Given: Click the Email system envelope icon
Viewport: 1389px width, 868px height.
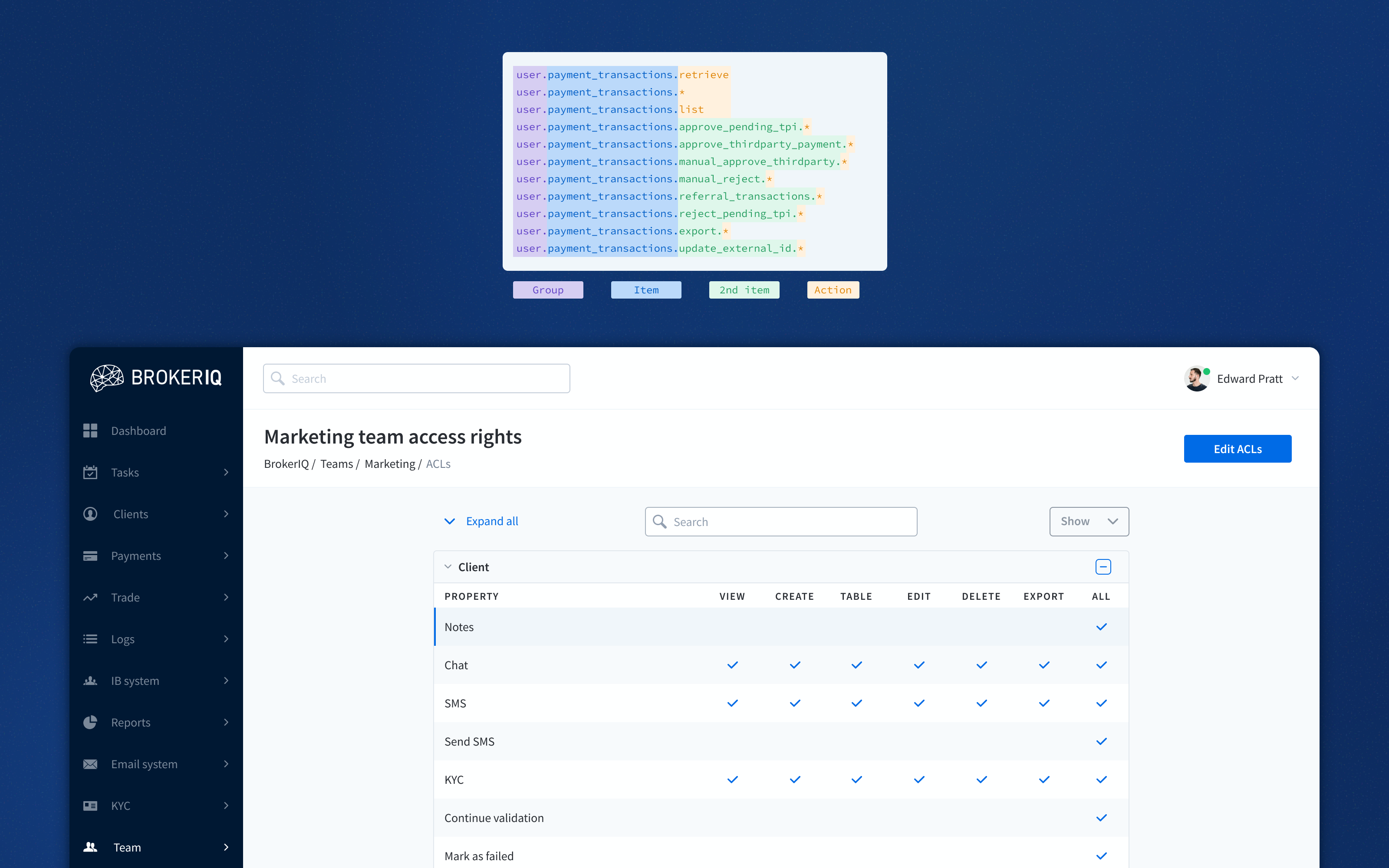Looking at the screenshot, I should point(90,764).
